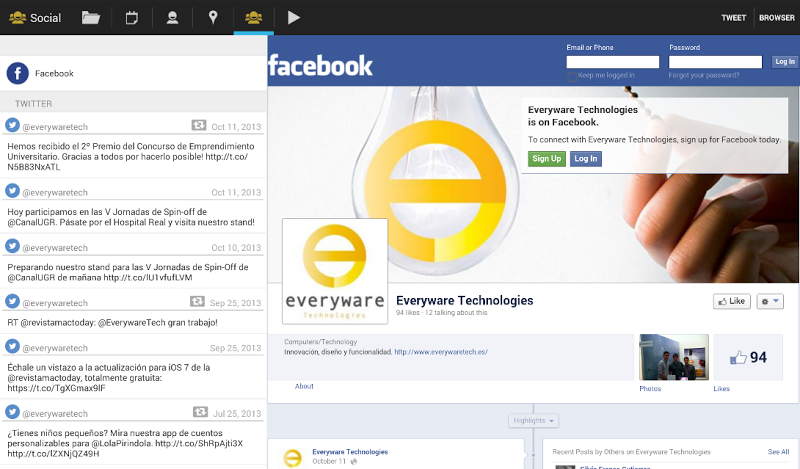The width and height of the screenshot is (800, 469).
Task: Open the Likes link label
Action: pyautogui.click(x=721, y=389)
